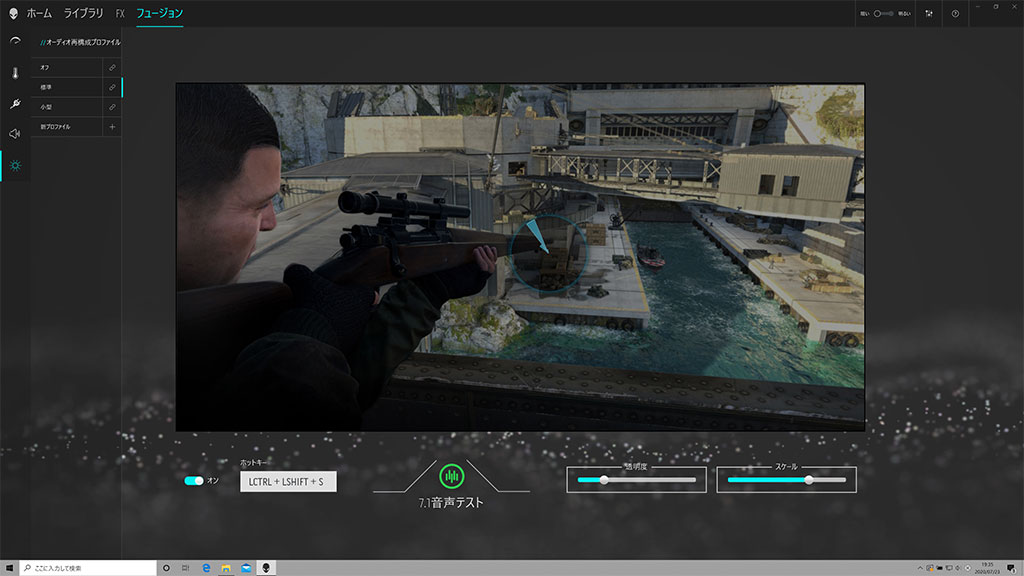Screen dimensions: 1024x576
Task: Open the Windows Start button
Action: [x=9, y=568]
